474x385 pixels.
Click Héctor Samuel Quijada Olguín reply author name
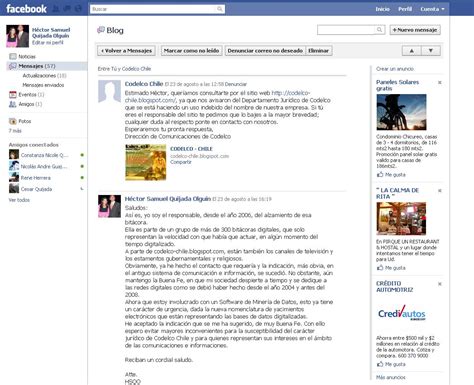click(x=168, y=199)
